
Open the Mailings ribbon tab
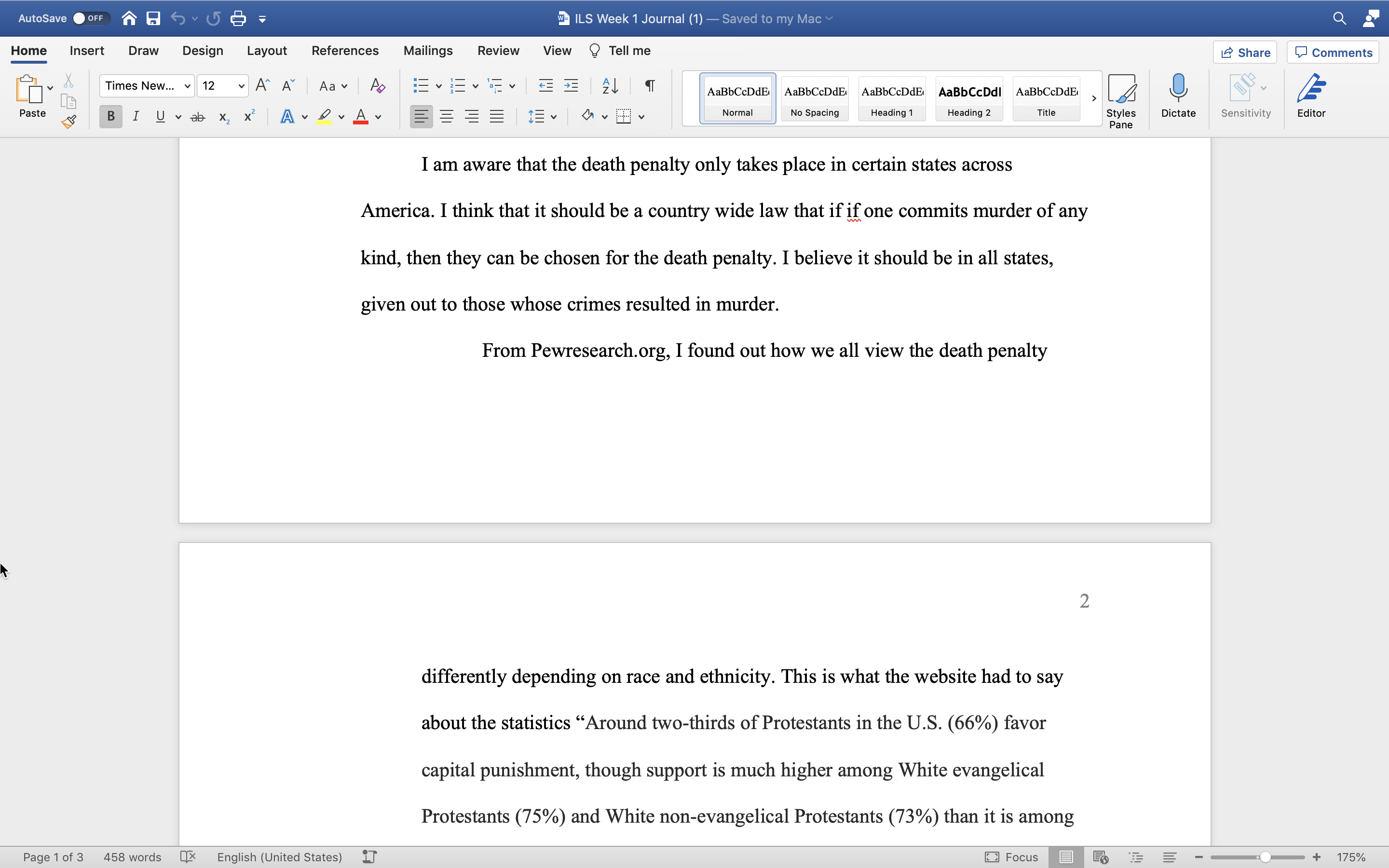pyautogui.click(x=427, y=51)
